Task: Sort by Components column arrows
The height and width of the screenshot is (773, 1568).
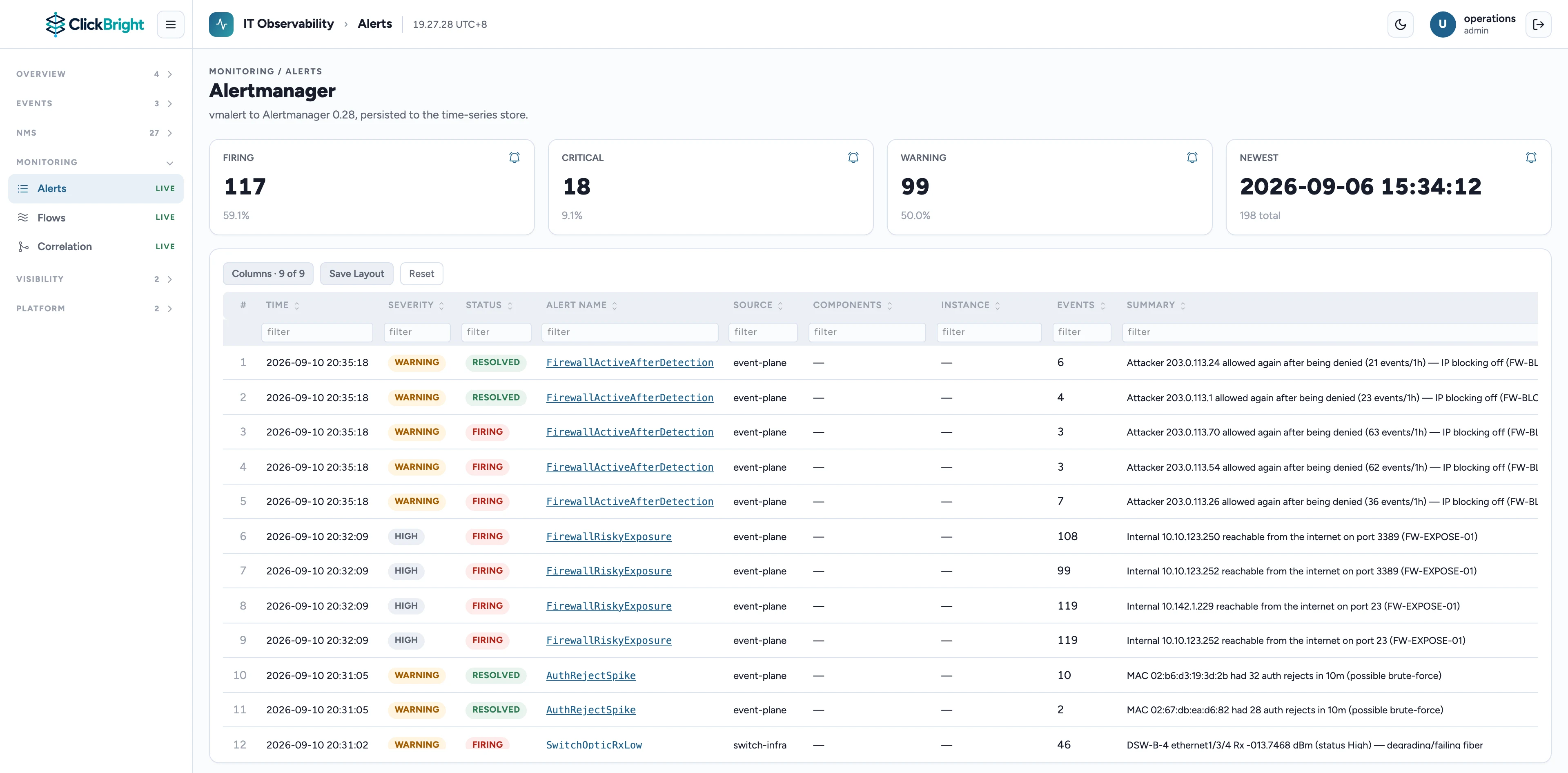Action: (889, 305)
